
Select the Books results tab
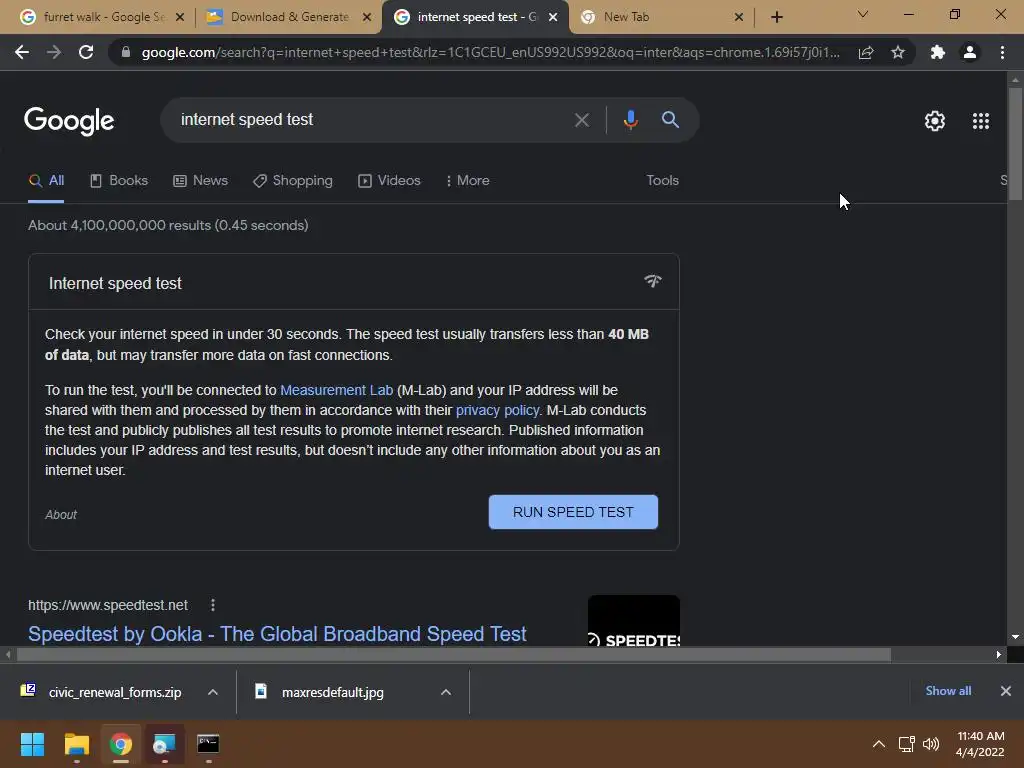click(x=119, y=181)
